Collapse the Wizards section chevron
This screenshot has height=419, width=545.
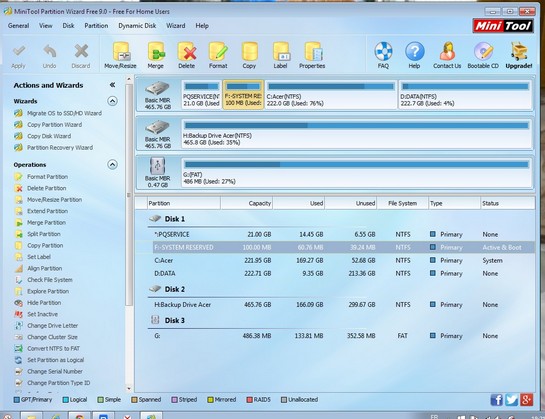tap(112, 101)
